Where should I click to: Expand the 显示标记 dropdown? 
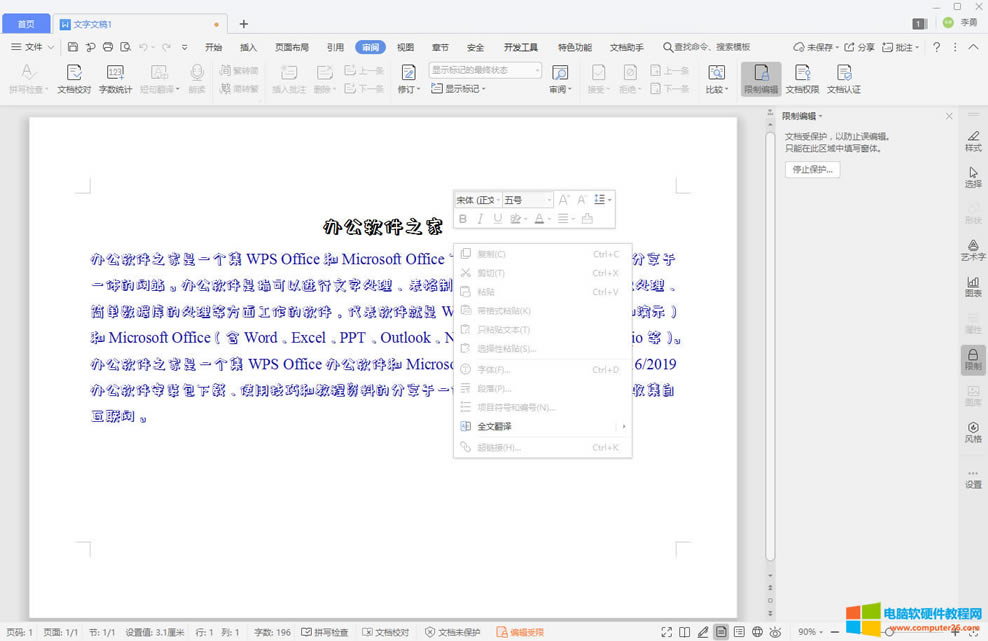[459, 89]
